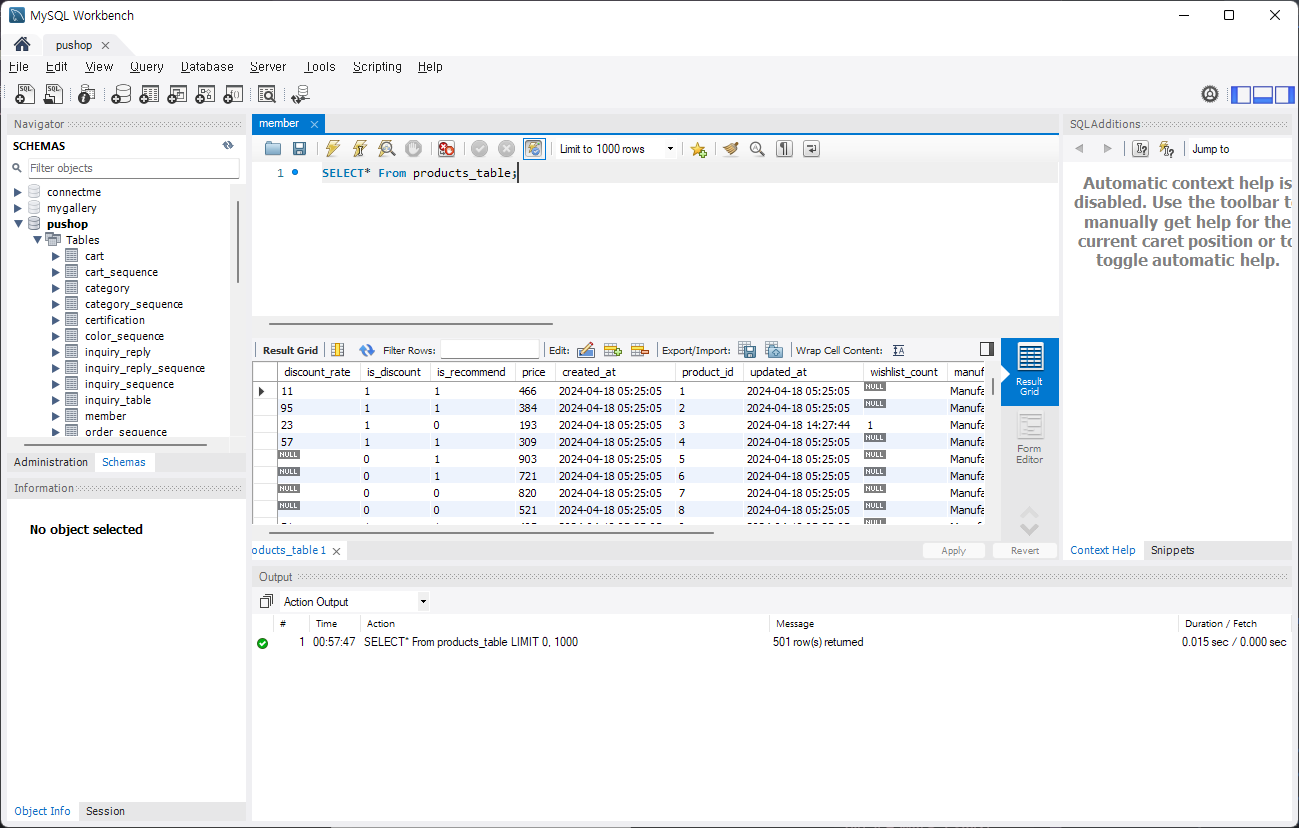Image resolution: width=1299 pixels, height=828 pixels.
Task: Create a new table icon
Action: click(149, 94)
